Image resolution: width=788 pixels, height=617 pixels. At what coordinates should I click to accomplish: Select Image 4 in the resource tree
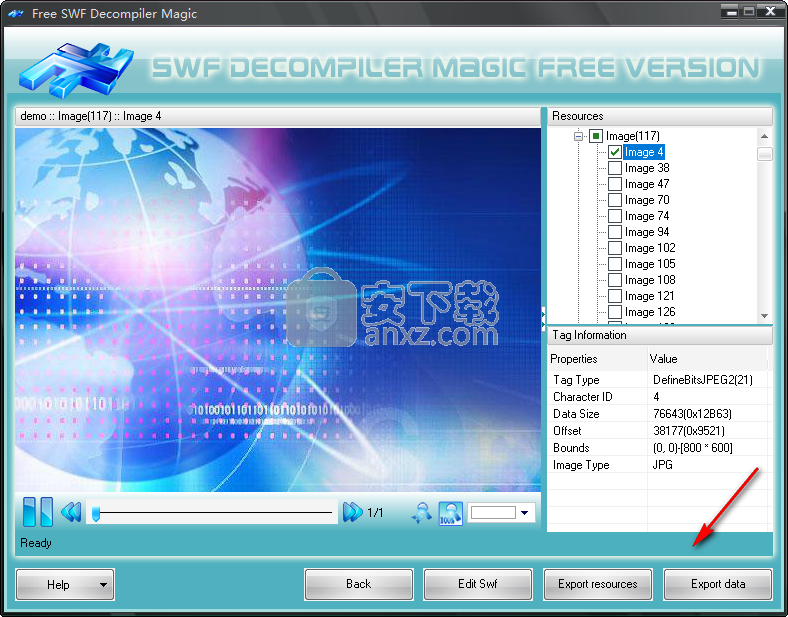coord(644,152)
